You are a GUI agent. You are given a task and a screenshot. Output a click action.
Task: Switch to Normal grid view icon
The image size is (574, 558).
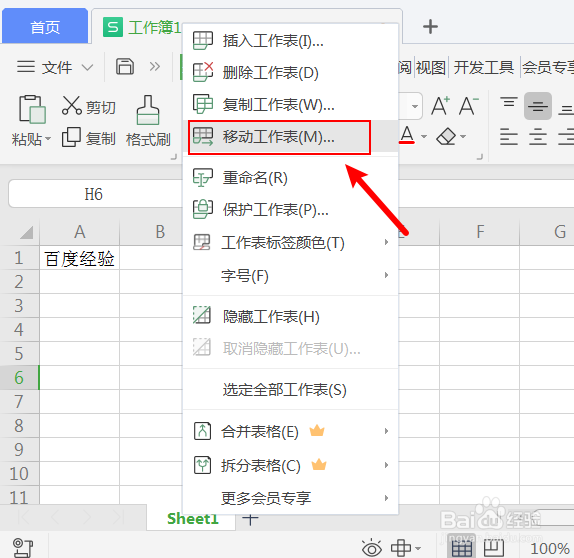pyautogui.click(x=462, y=548)
